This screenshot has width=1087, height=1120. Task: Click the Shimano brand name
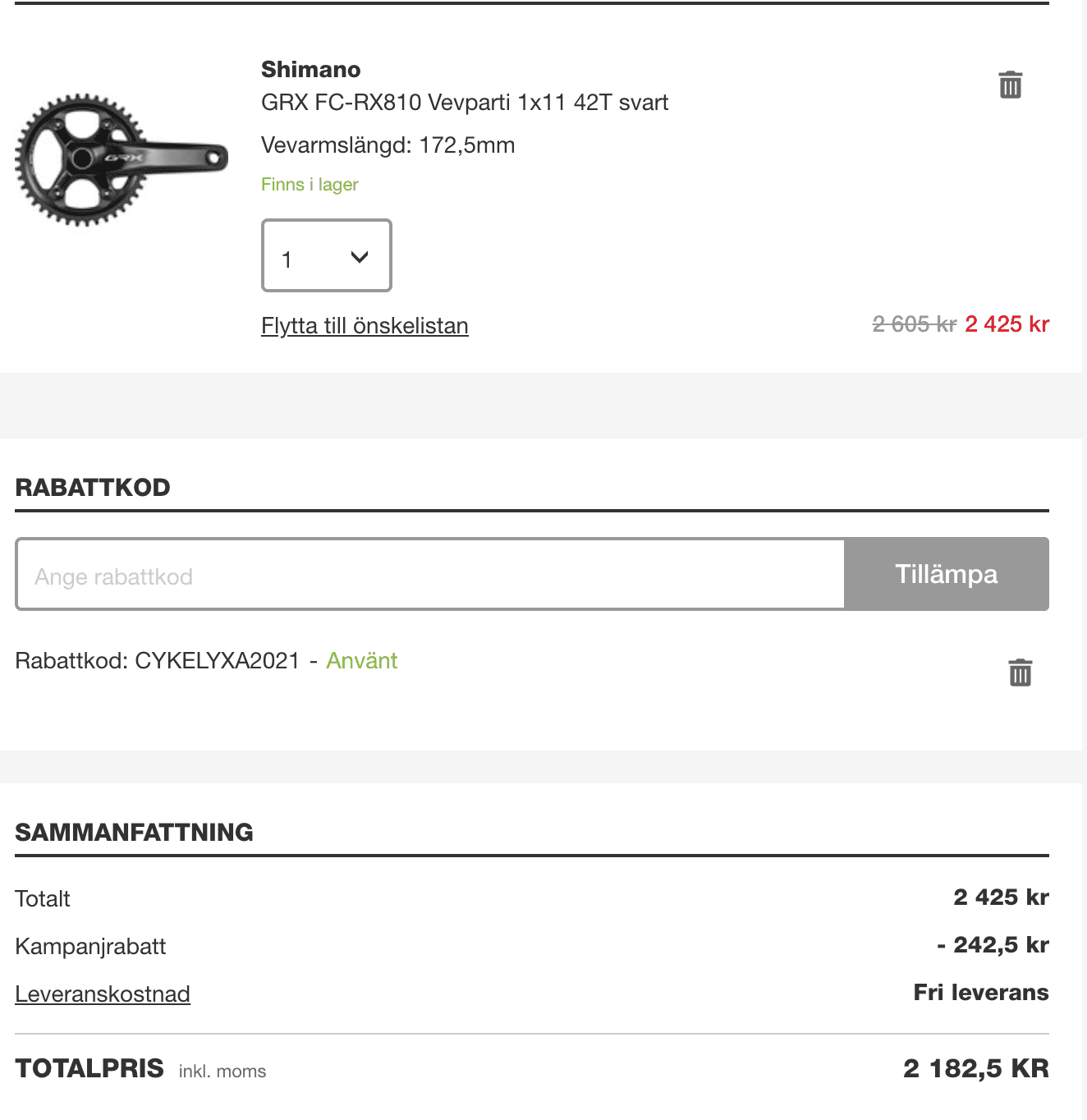coord(310,70)
